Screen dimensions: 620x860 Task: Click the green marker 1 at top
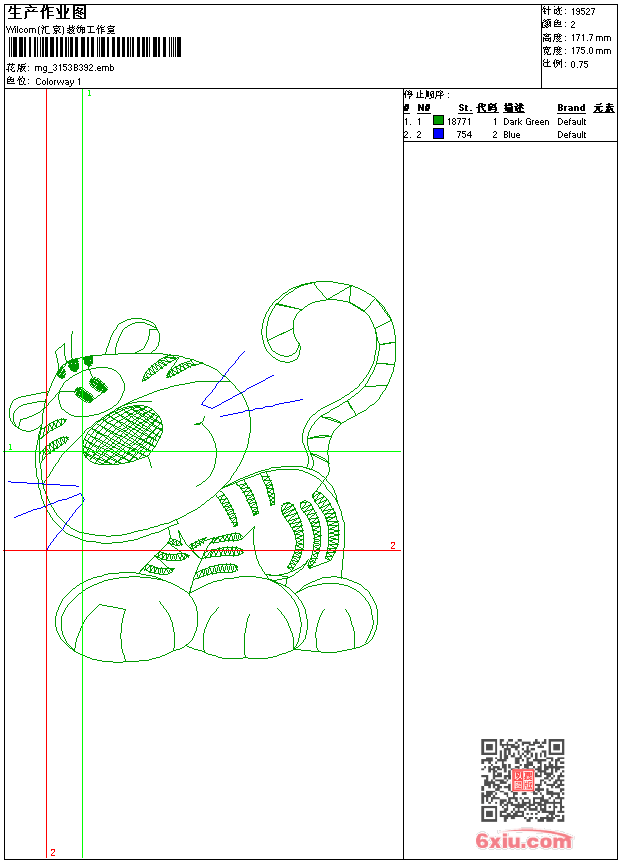tap(89, 93)
